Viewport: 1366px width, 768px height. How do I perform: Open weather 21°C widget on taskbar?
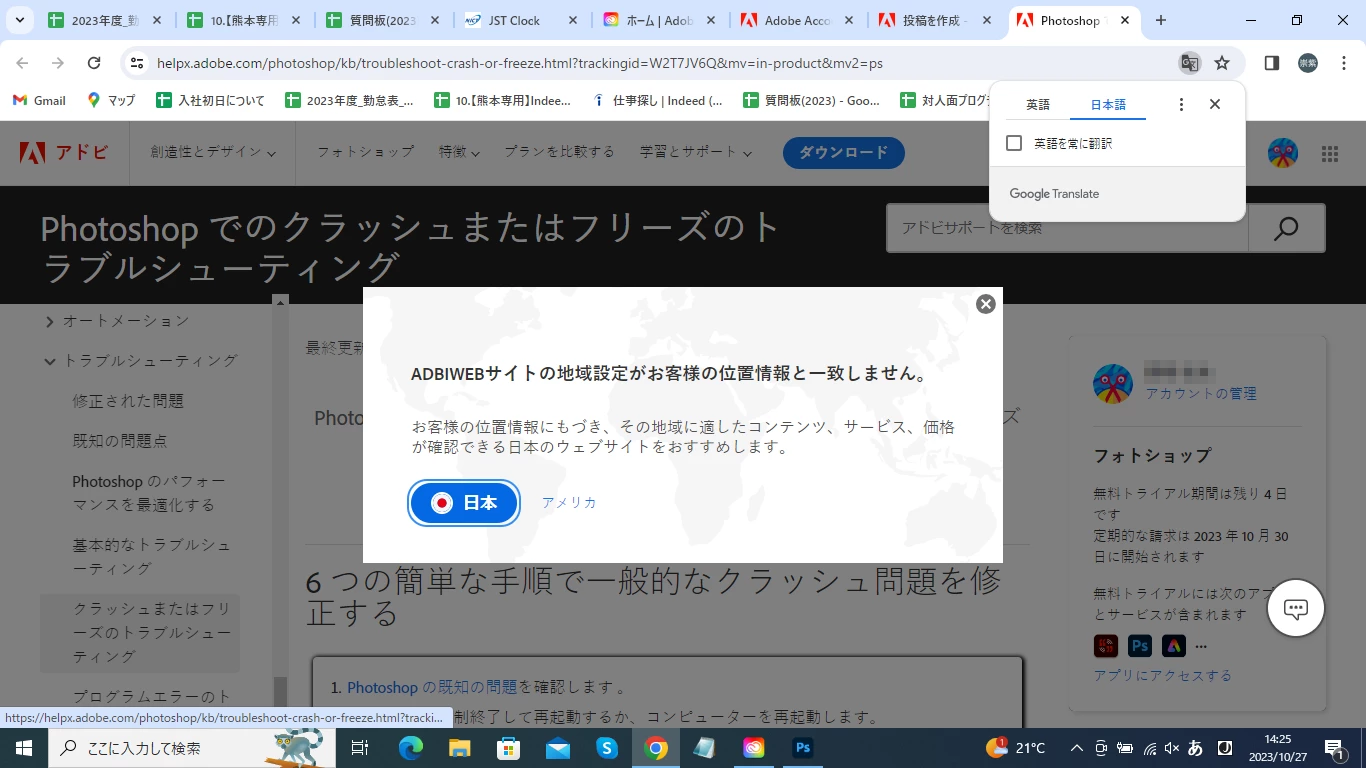1016,748
